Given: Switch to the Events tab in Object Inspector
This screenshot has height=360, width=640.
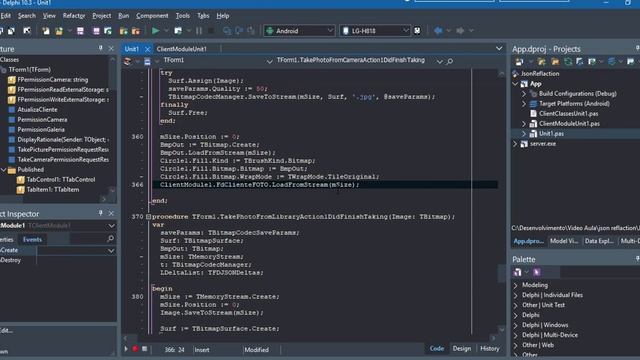Looking at the screenshot, I should click(x=32, y=240).
